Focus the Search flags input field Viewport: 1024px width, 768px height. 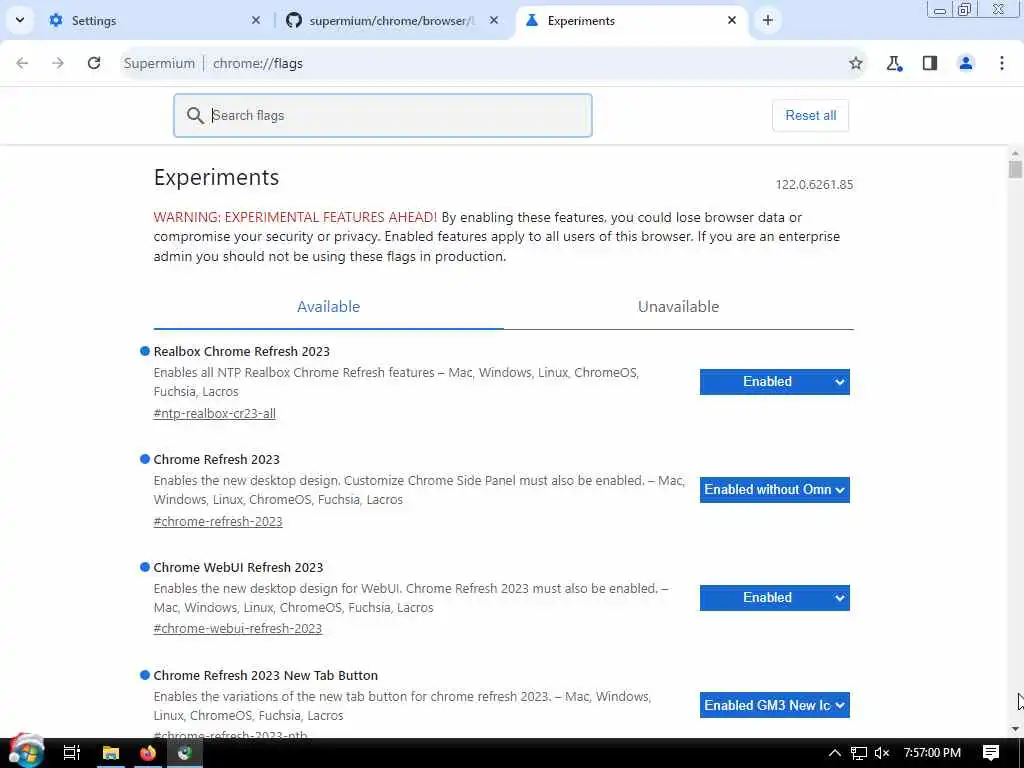383,116
